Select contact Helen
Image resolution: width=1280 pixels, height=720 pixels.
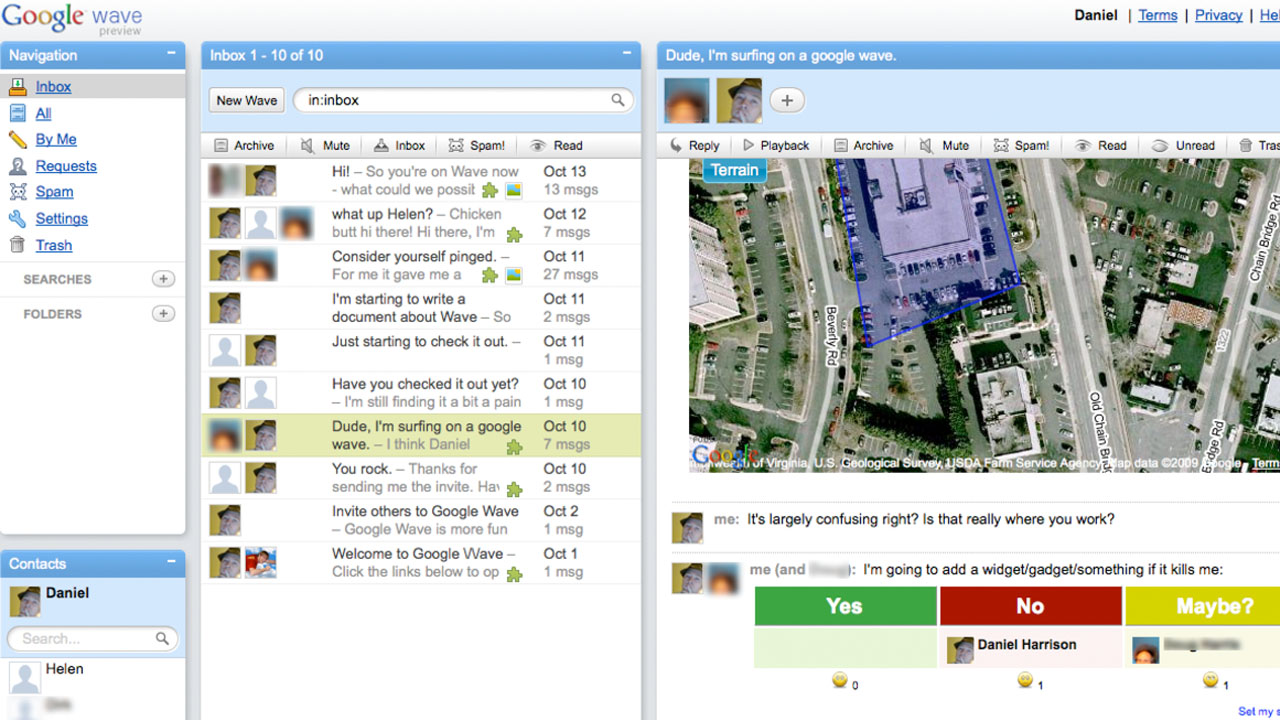coord(64,669)
